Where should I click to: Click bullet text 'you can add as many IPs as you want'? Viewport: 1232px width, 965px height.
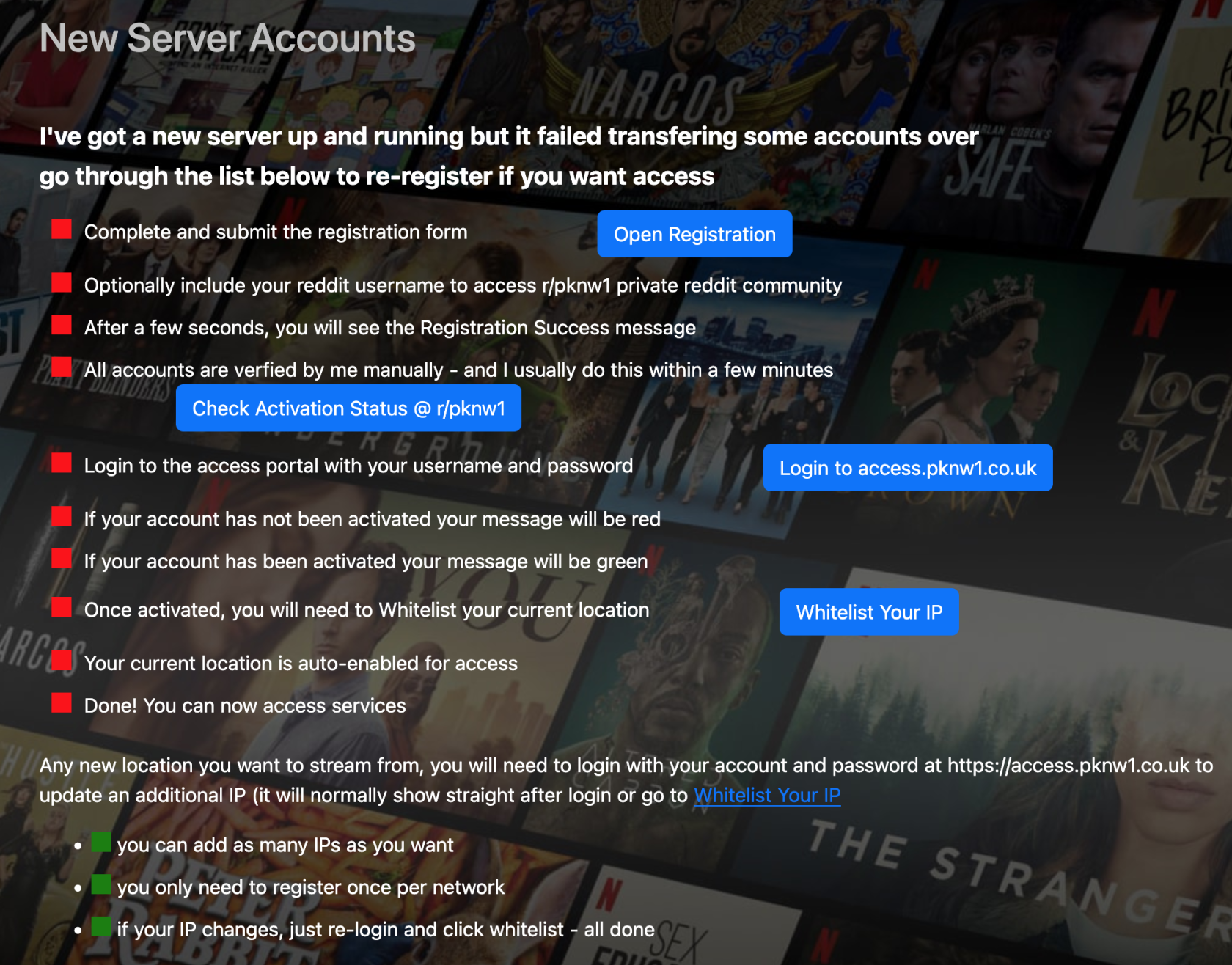[x=285, y=845]
